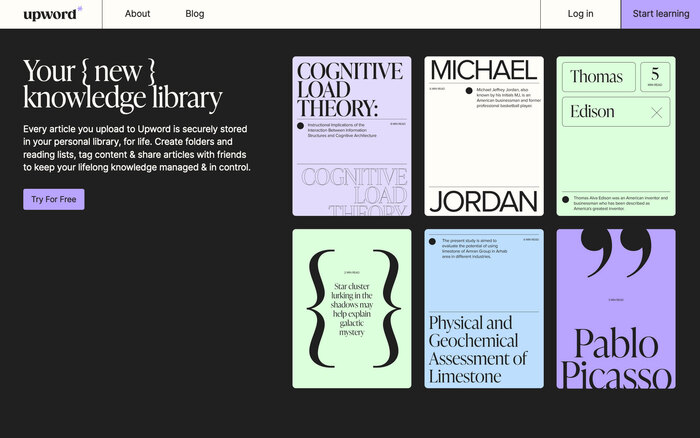Viewport: 700px width, 438px height.
Task: Click the Edison name box
Action: (x=616, y=112)
